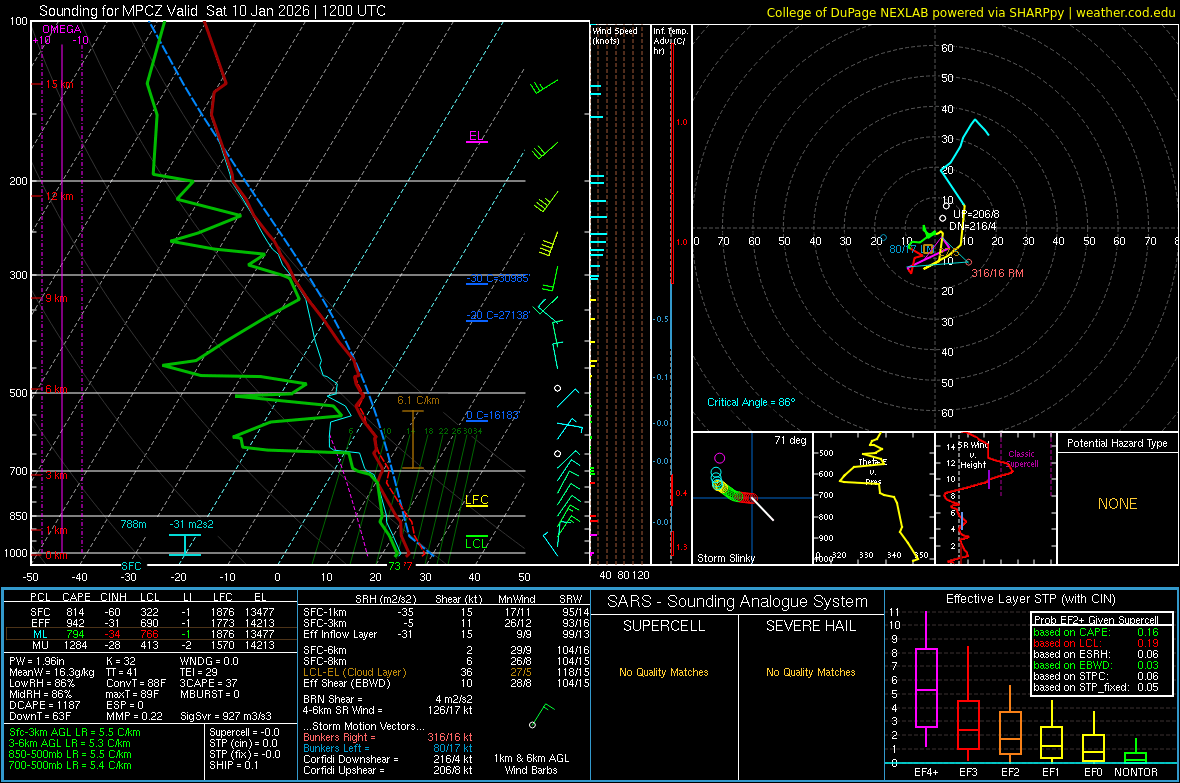Select the yellow LFC marker
The height and width of the screenshot is (783, 1180).
pyautogui.click(x=476, y=500)
